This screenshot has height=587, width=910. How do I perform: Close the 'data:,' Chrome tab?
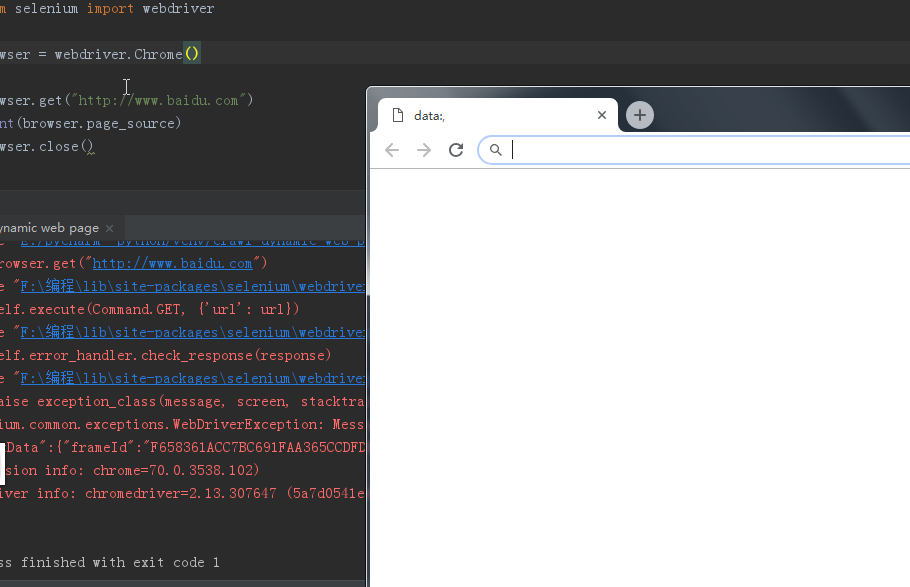pyautogui.click(x=602, y=115)
